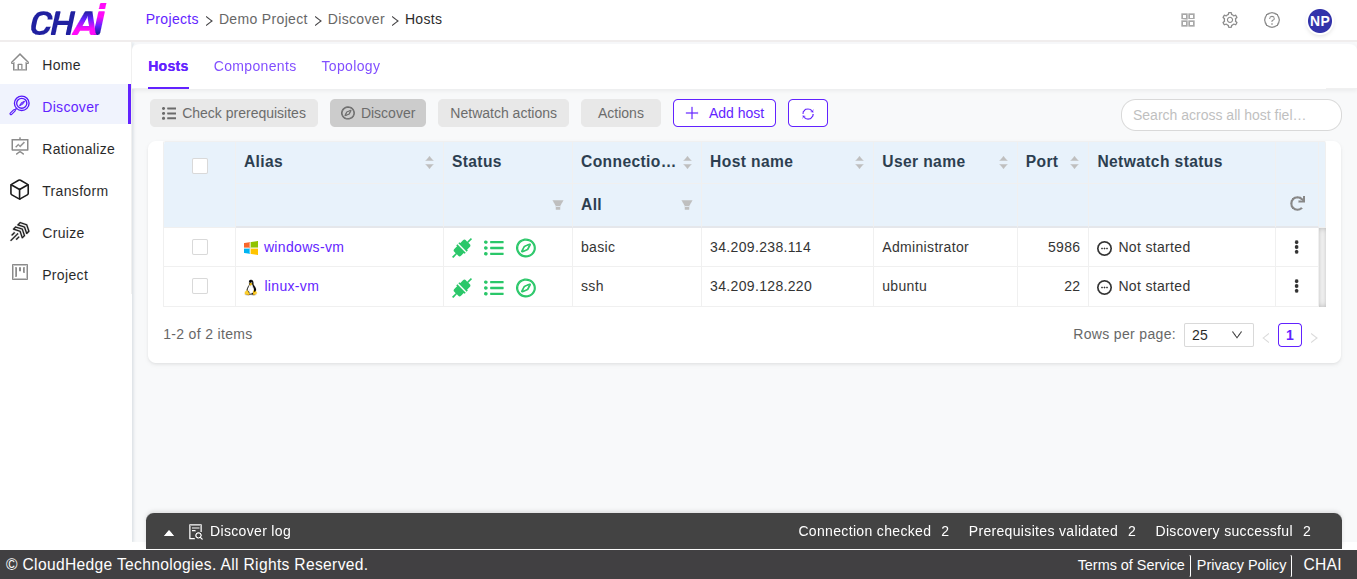The width and height of the screenshot is (1357, 579).
Task: Switch to the Topology tab
Action: pyautogui.click(x=350, y=66)
